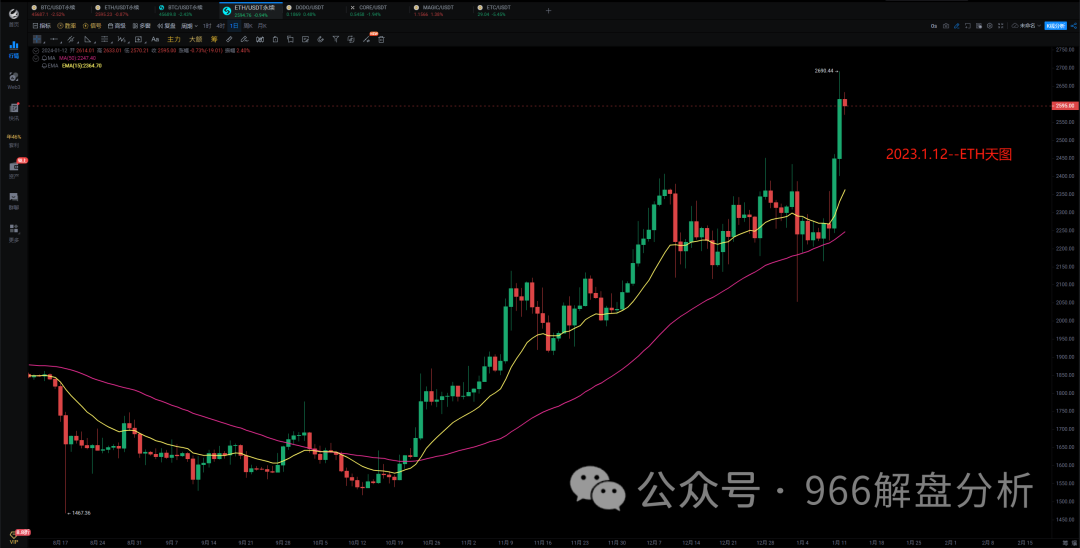Screen dimensions: 1080x548
Task: Select the crosshair cursor drawing tool
Action: 37,39
